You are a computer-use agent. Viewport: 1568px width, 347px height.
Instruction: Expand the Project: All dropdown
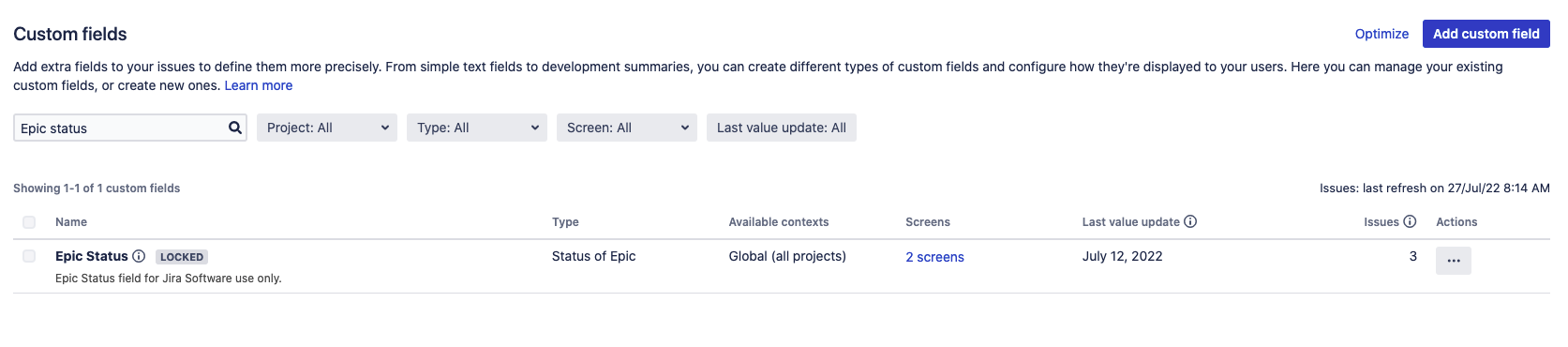pos(327,128)
